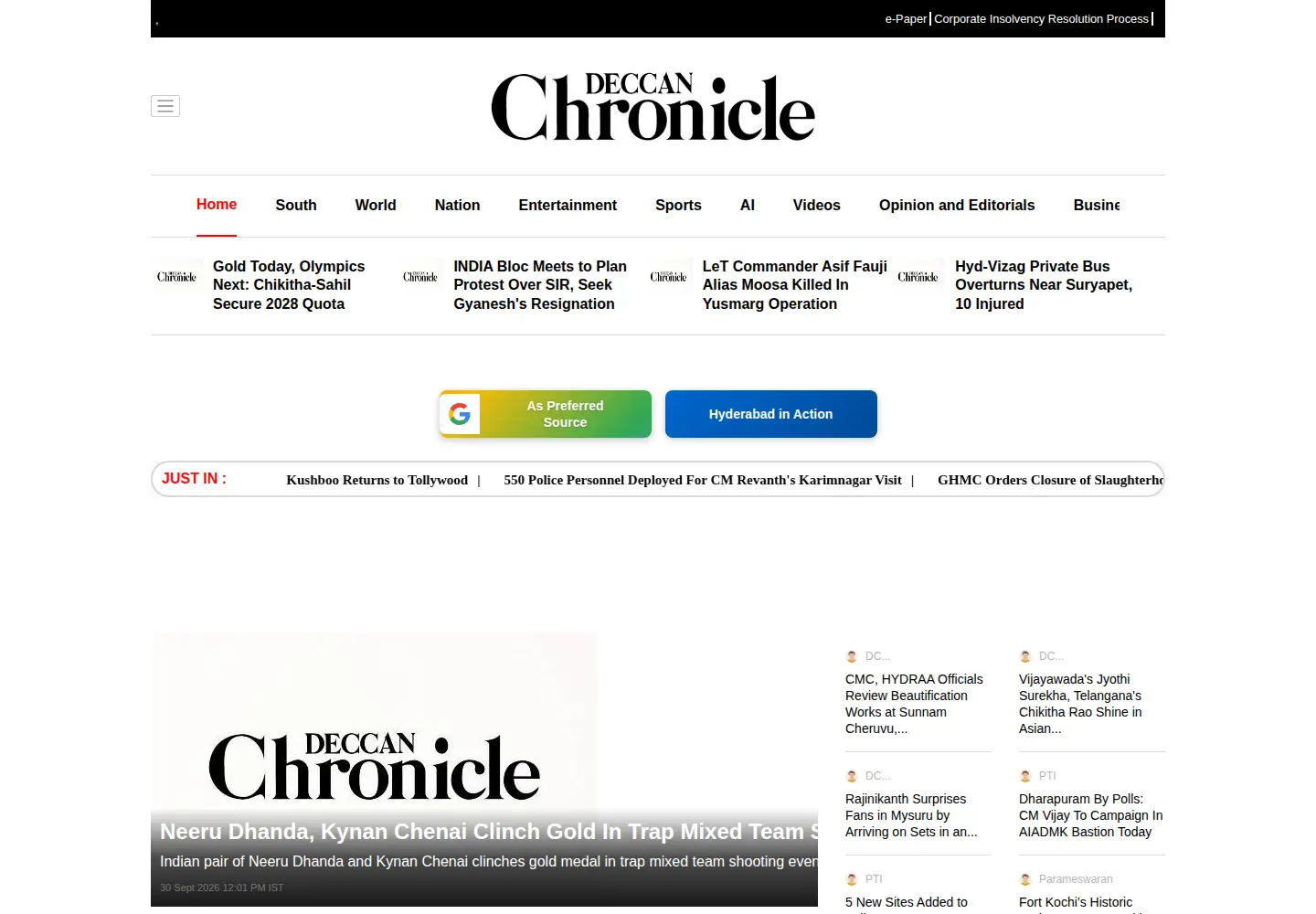Go to the South section

point(296,206)
